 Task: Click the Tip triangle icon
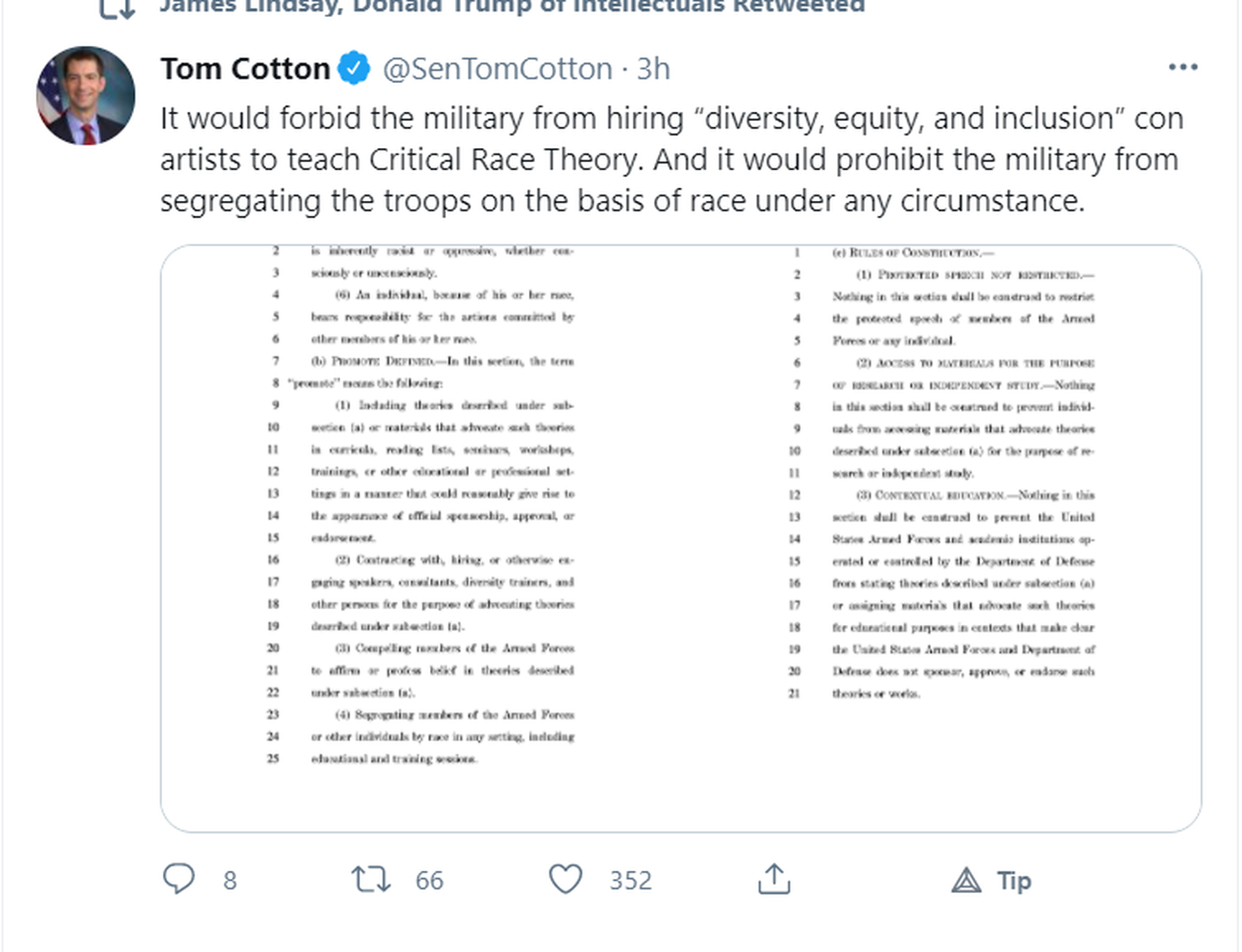click(967, 880)
